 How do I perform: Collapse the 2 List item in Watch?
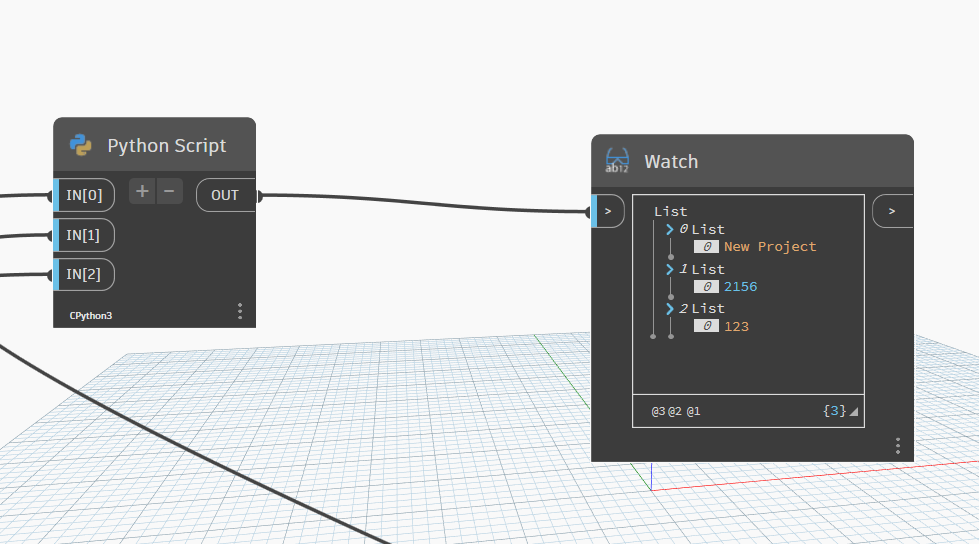point(670,309)
